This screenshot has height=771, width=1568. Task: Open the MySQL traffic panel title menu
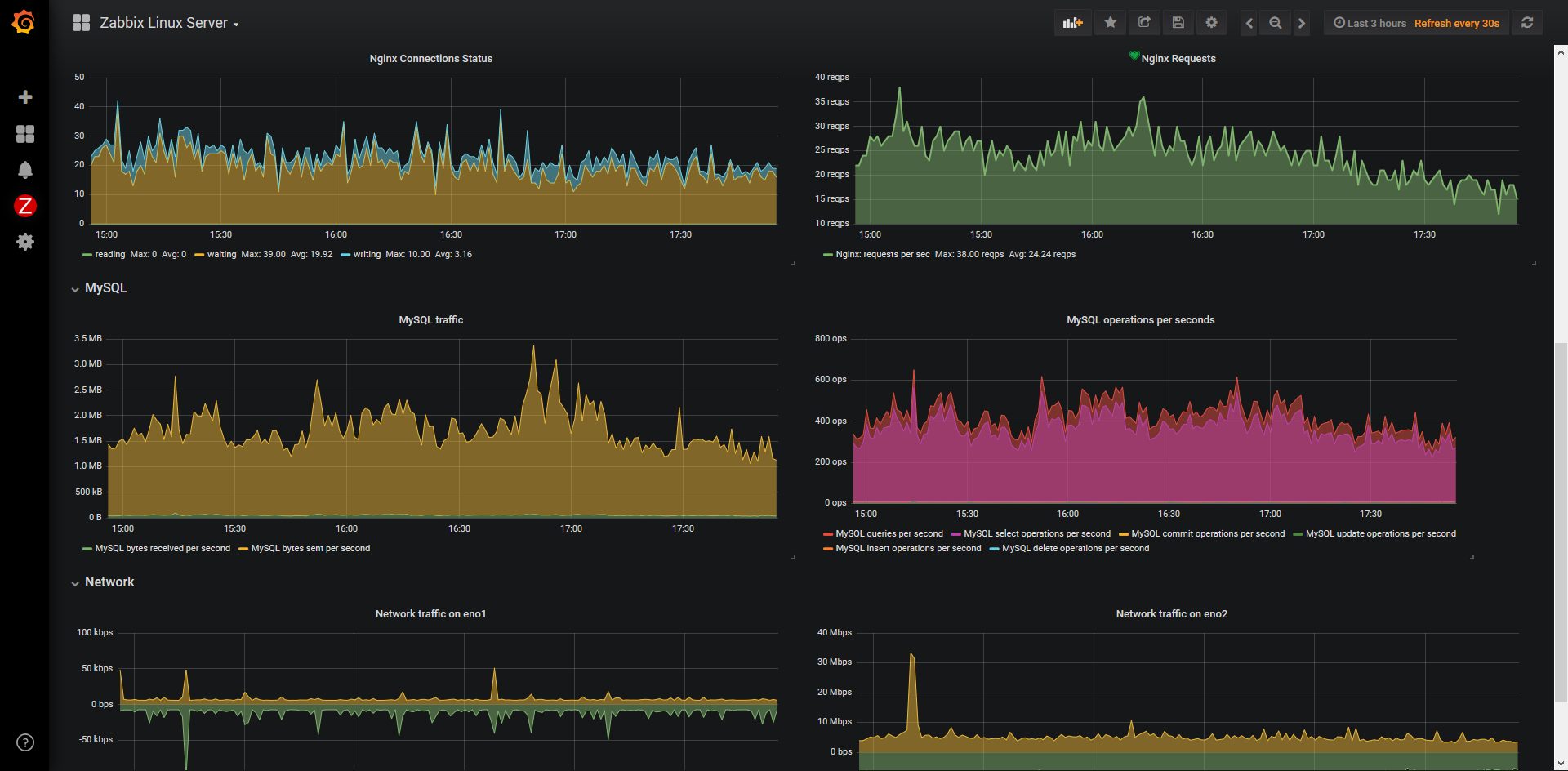(430, 320)
